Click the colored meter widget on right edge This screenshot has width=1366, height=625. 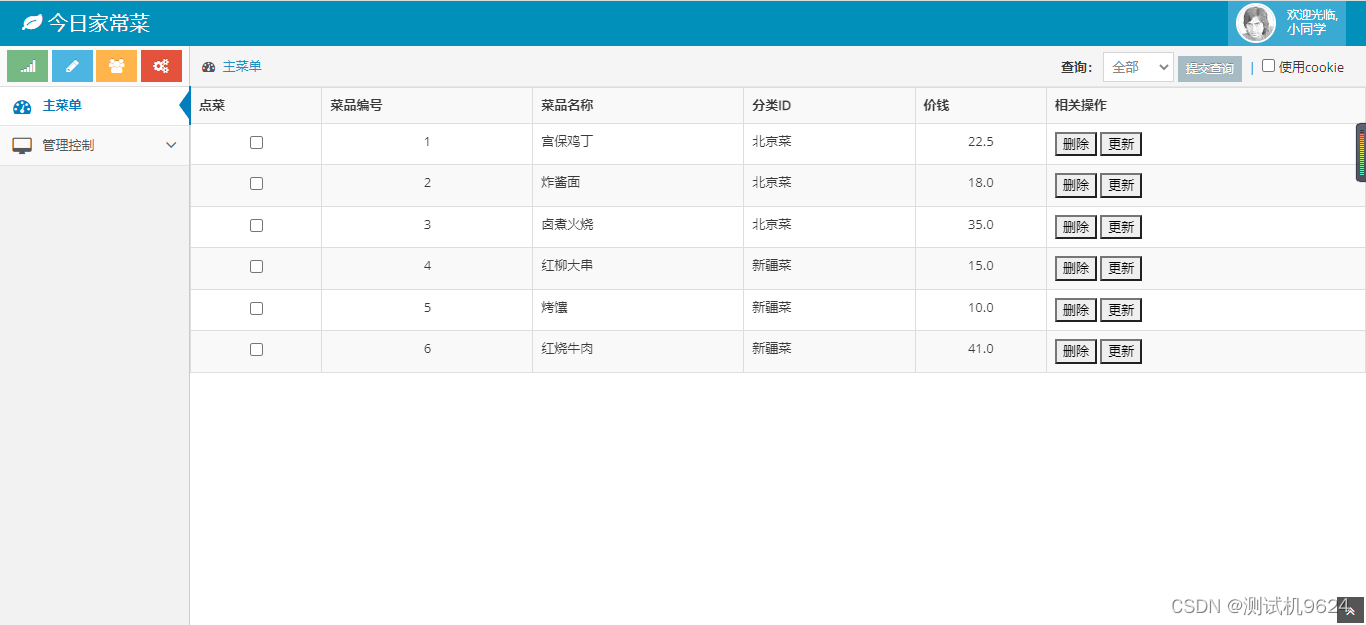point(1361,152)
